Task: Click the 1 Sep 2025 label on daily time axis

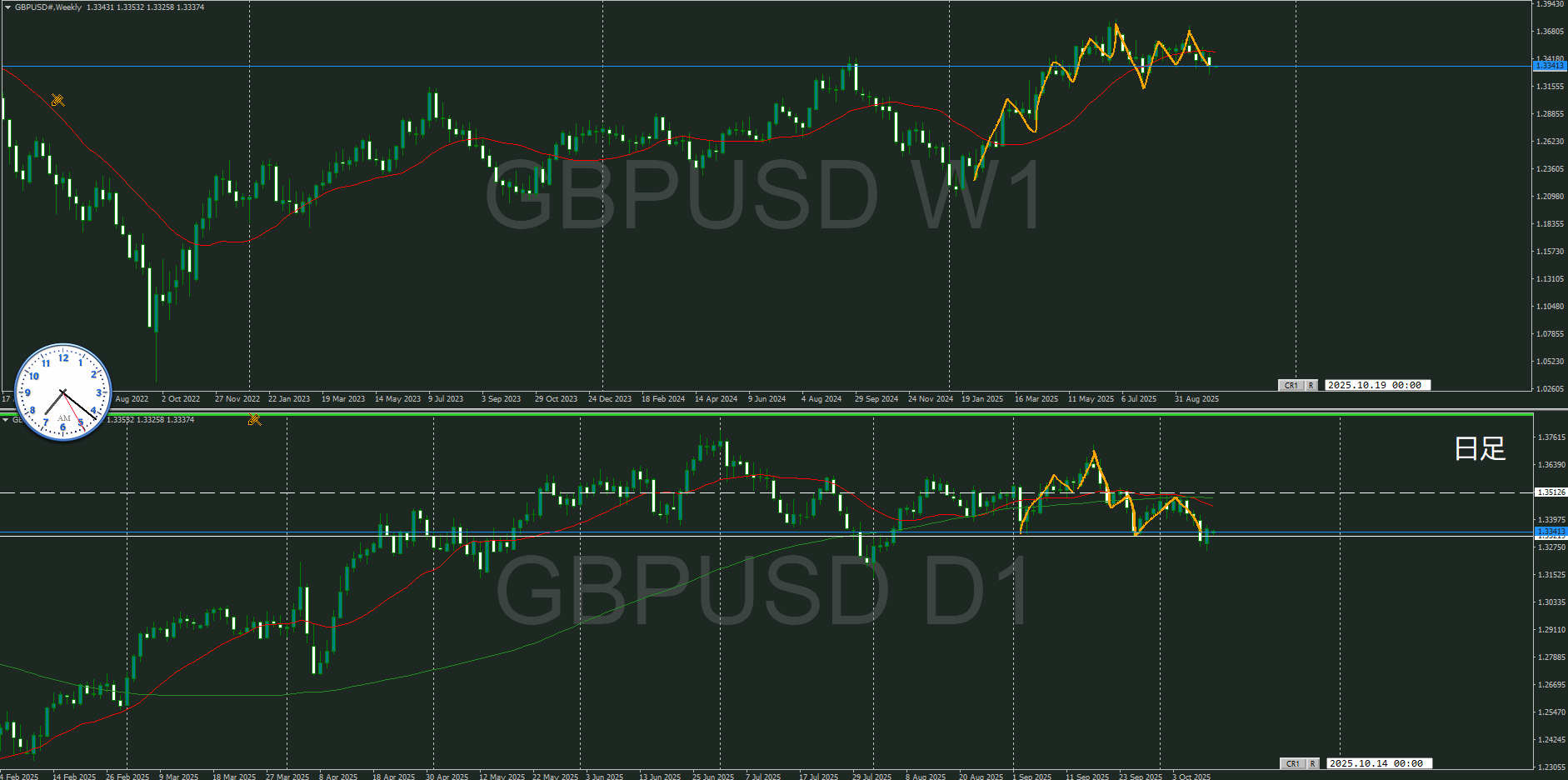Action: 1031,777
